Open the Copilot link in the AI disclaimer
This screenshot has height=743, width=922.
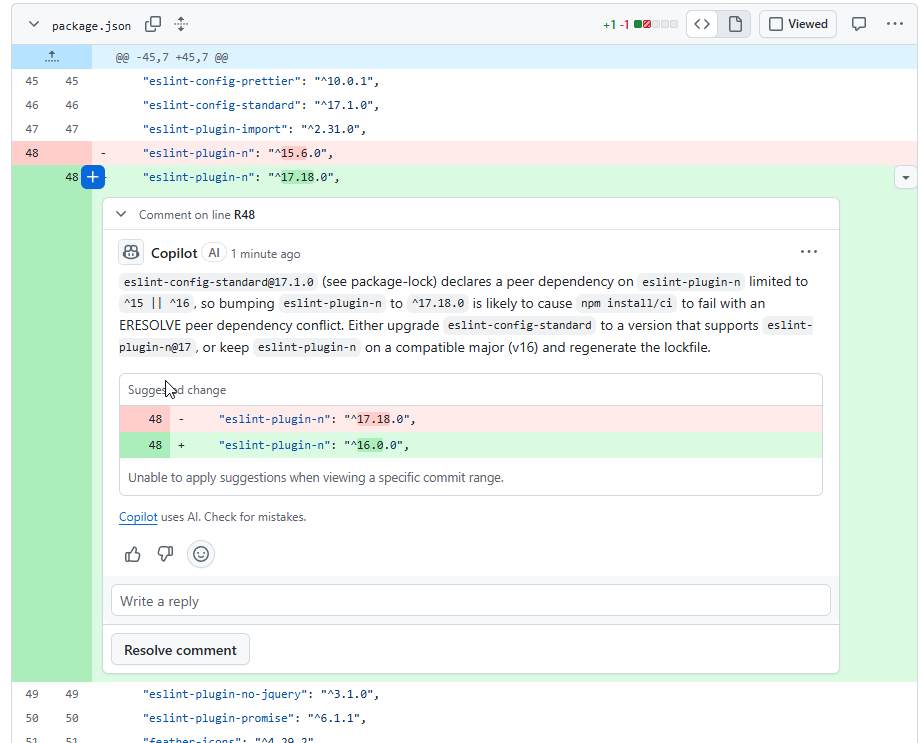pyautogui.click(x=138, y=517)
